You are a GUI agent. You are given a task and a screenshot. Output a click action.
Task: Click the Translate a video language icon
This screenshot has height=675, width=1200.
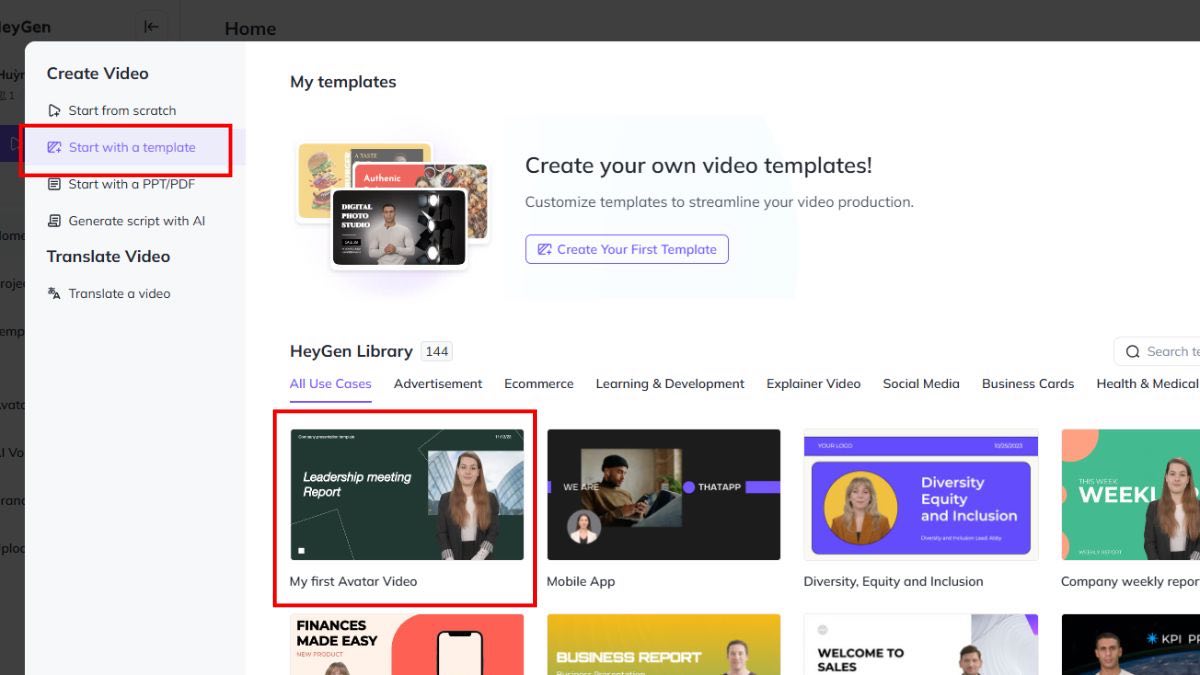point(55,293)
